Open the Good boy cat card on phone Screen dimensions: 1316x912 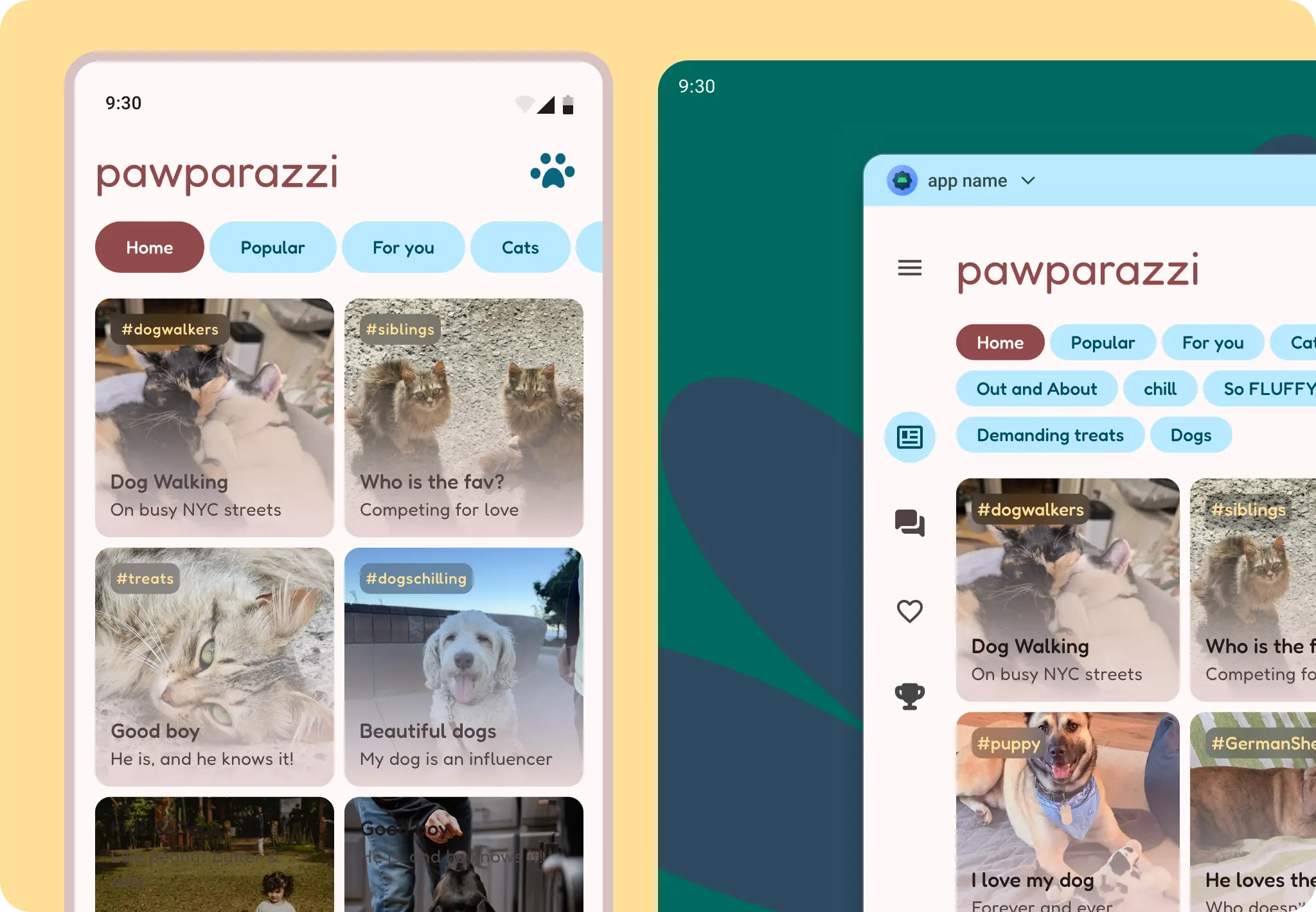[215, 667]
